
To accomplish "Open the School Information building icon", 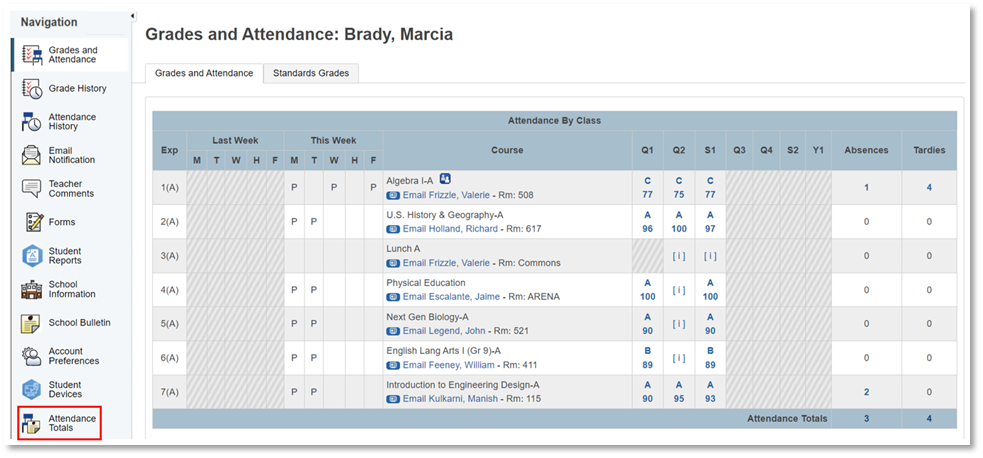I will pos(31,289).
